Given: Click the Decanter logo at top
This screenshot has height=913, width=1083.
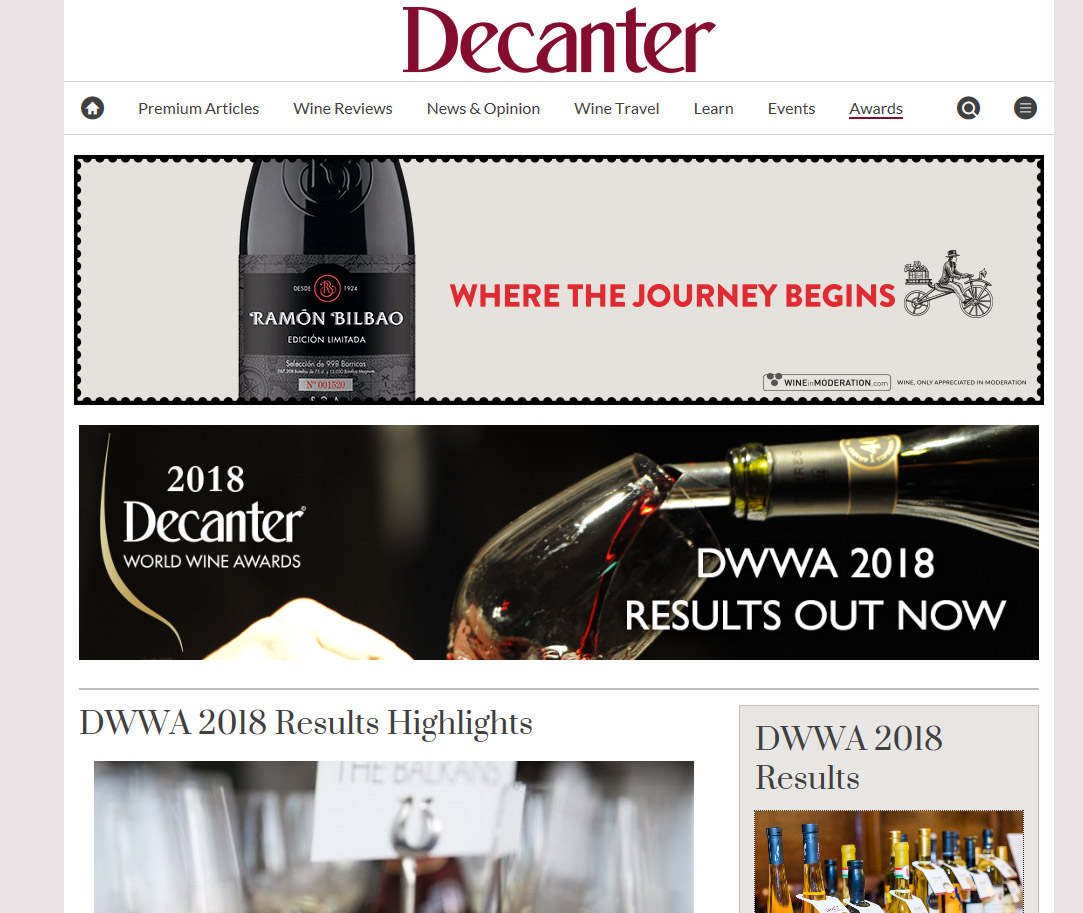Looking at the screenshot, I should (x=559, y=39).
